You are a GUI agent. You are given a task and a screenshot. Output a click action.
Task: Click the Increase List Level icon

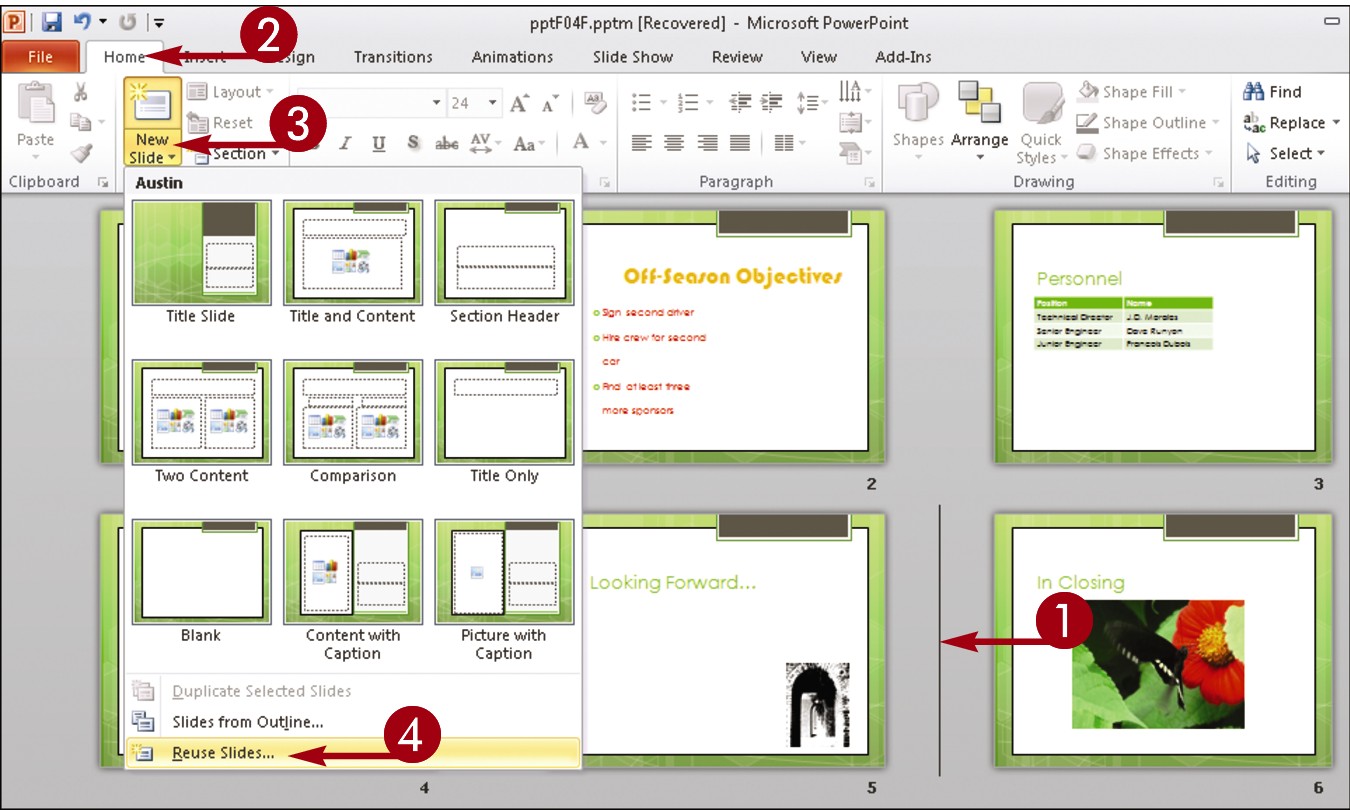pyautogui.click(x=773, y=102)
